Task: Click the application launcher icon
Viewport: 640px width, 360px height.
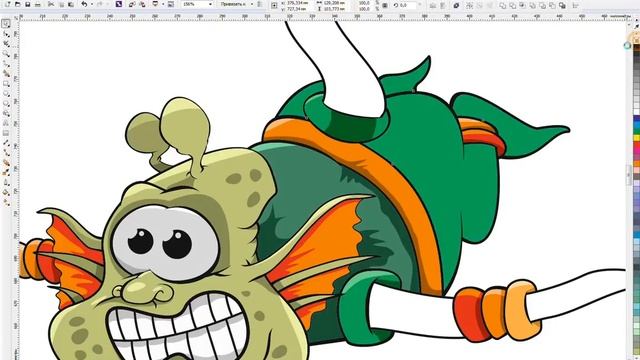Action: tap(156, 4)
